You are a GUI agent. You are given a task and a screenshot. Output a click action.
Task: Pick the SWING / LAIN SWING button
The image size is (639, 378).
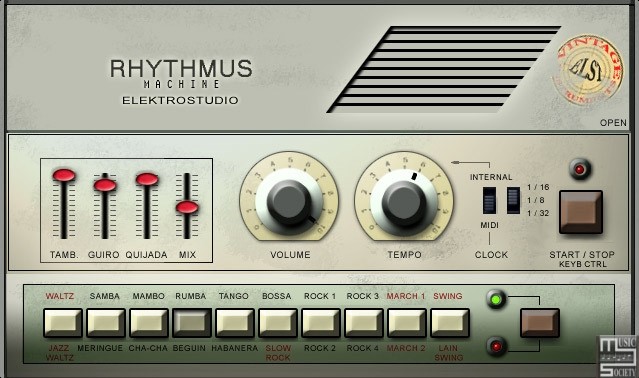pyautogui.click(x=450, y=322)
